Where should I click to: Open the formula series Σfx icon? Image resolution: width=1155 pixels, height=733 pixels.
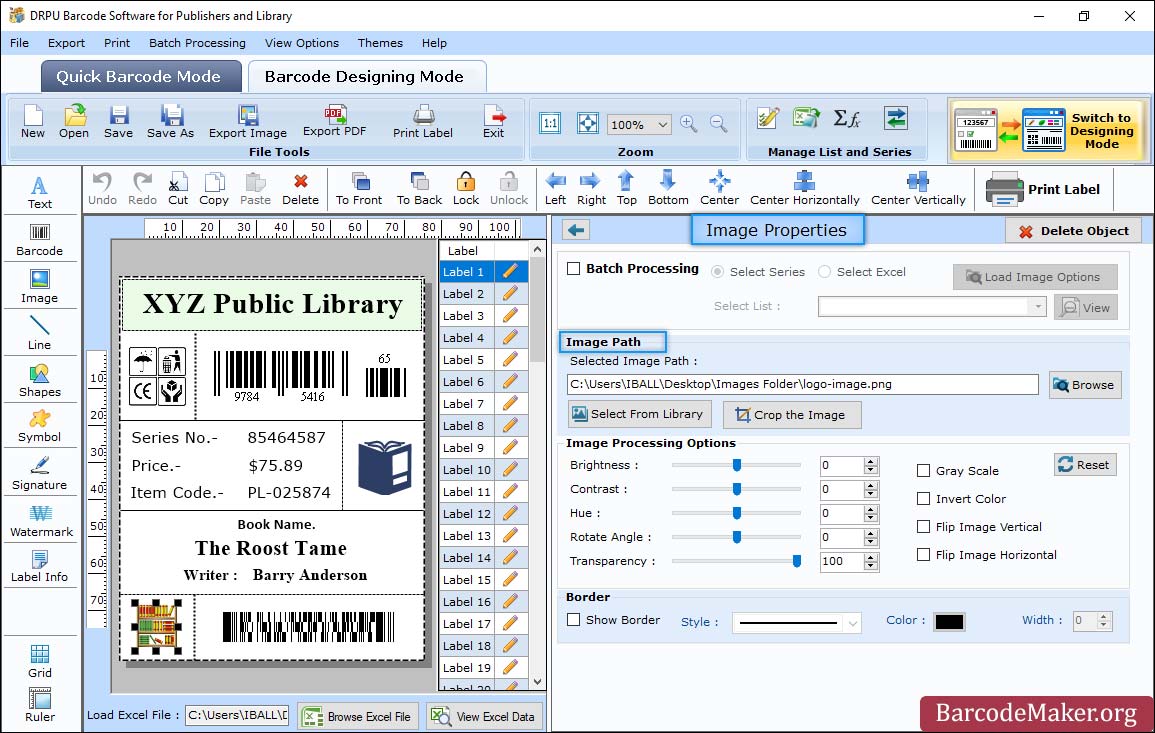pyautogui.click(x=847, y=119)
